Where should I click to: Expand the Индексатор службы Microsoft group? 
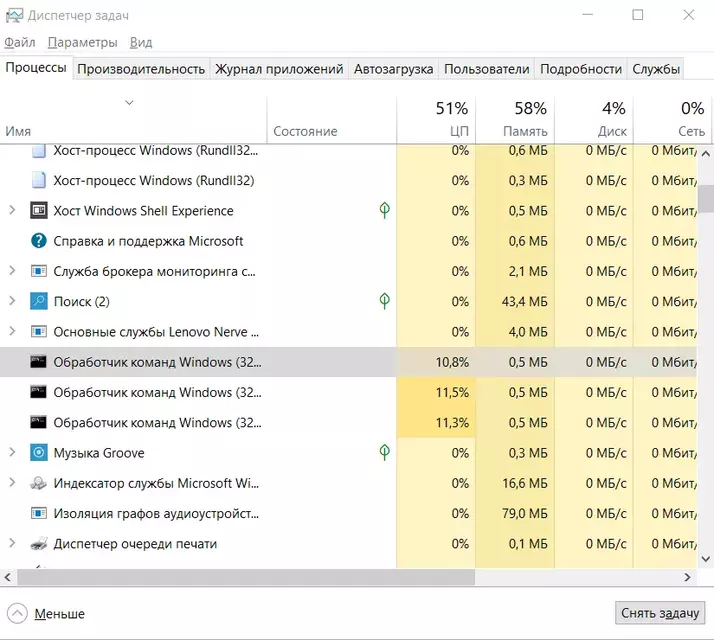[12, 482]
